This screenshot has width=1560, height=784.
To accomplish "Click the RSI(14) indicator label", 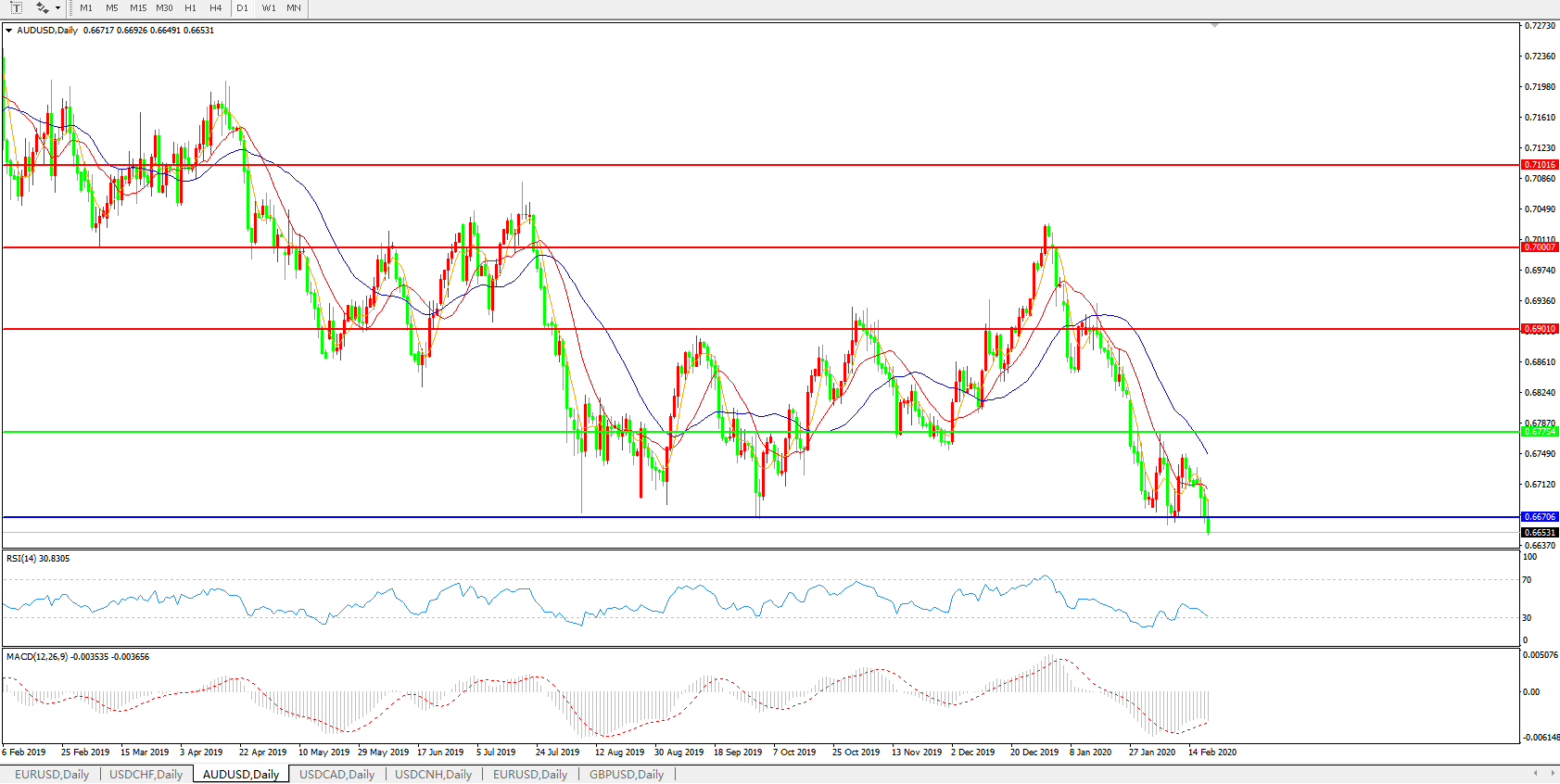I will (38, 559).
